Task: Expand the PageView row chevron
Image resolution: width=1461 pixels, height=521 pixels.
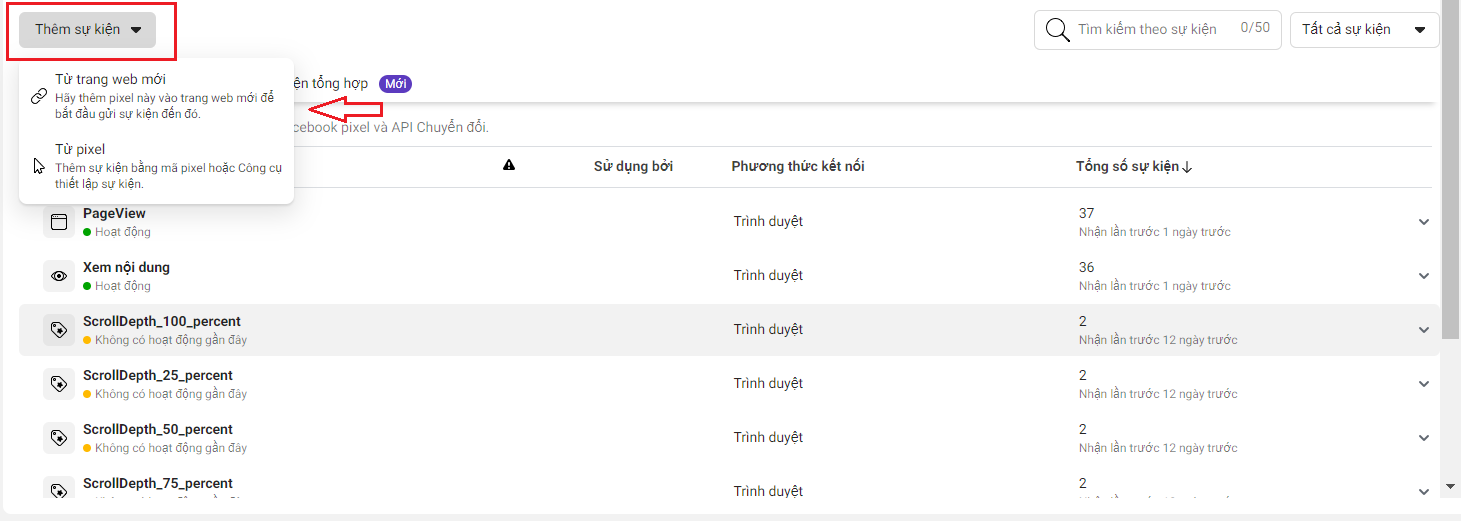Action: [x=1424, y=222]
